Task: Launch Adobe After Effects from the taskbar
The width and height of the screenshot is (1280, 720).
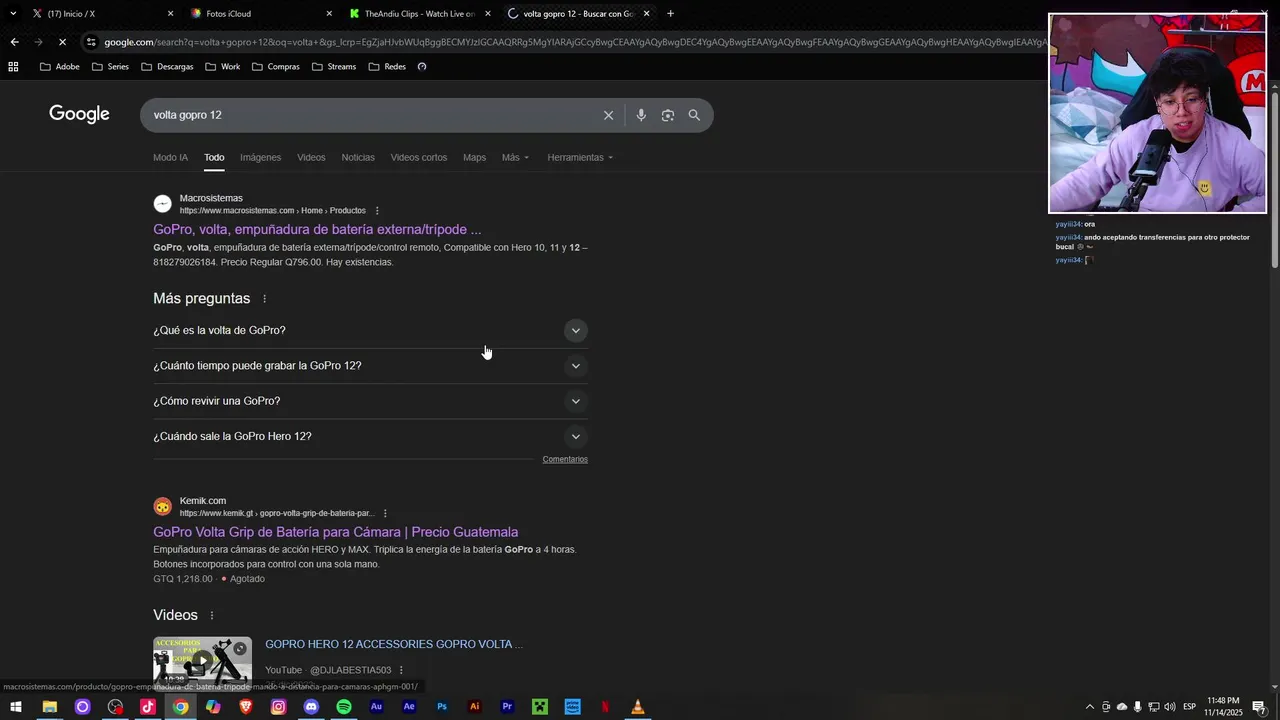Action: coord(409,707)
